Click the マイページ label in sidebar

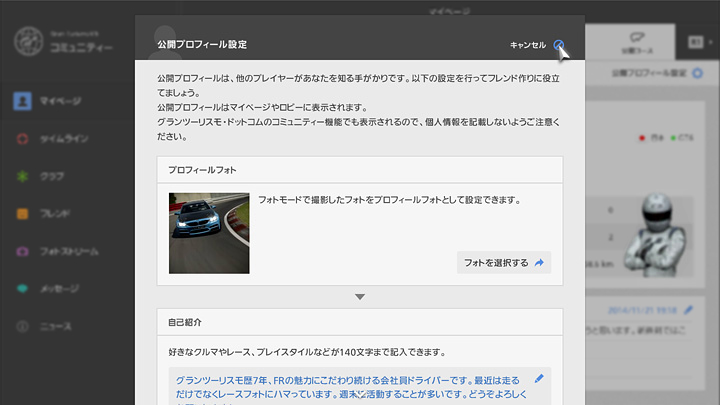pyautogui.click(x=61, y=101)
